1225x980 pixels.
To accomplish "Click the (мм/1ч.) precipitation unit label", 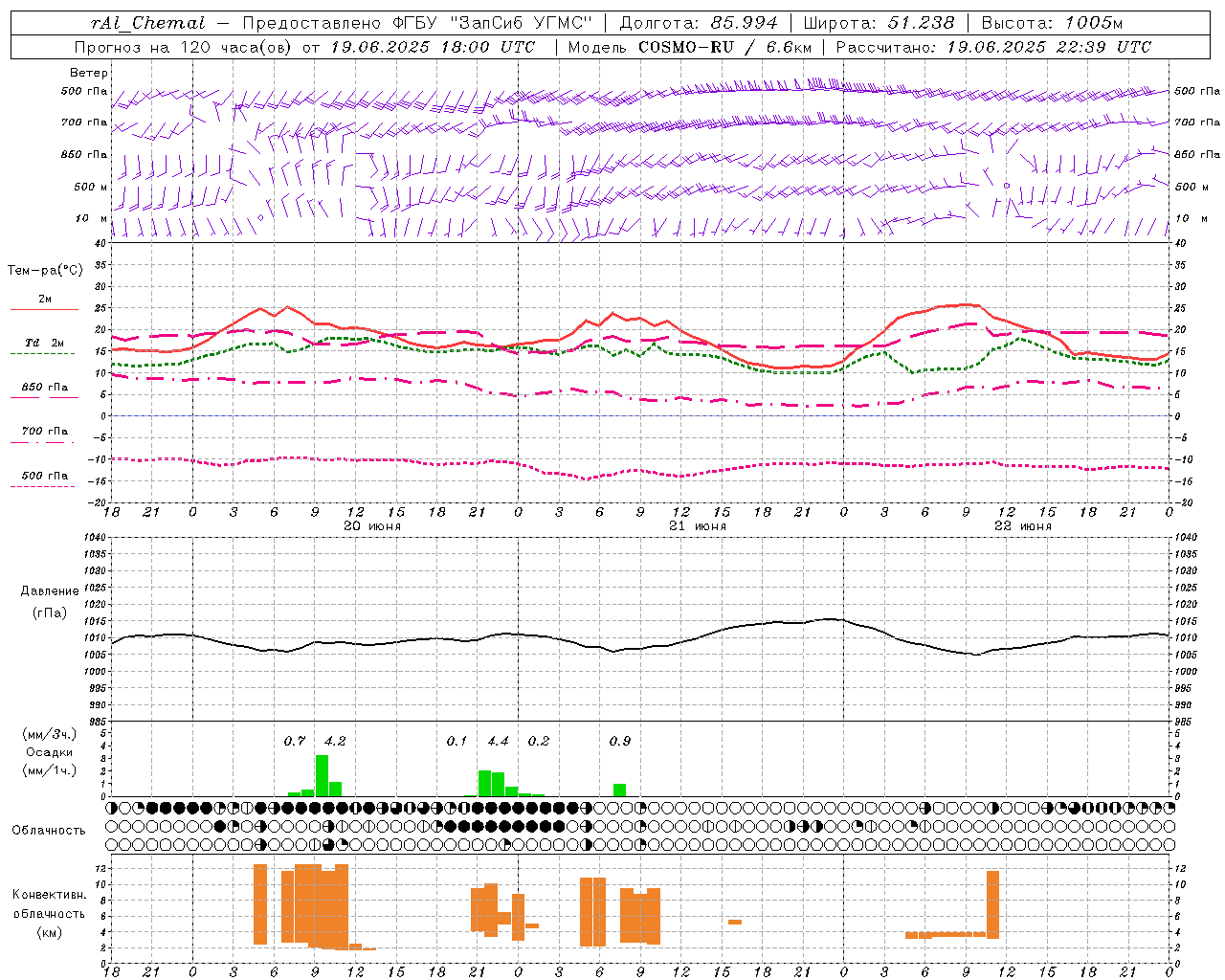I will [x=48, y=770].
